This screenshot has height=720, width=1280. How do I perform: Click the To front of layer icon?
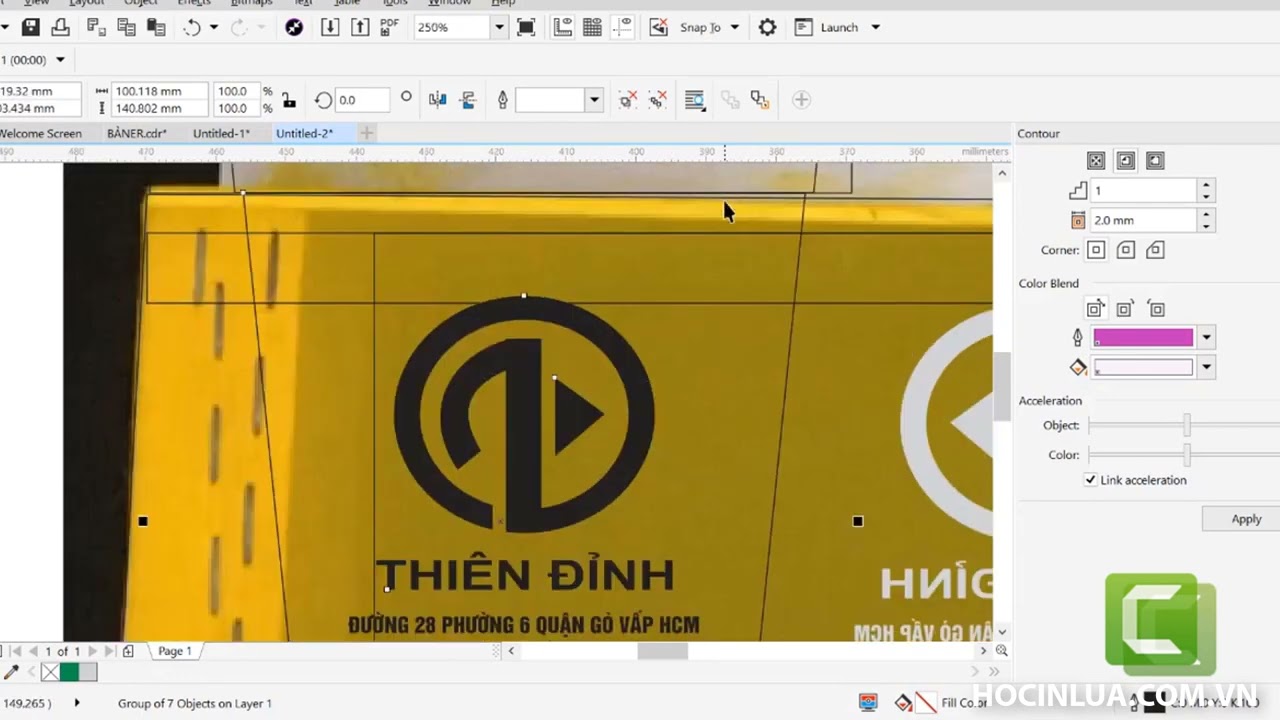click(730, 100)
